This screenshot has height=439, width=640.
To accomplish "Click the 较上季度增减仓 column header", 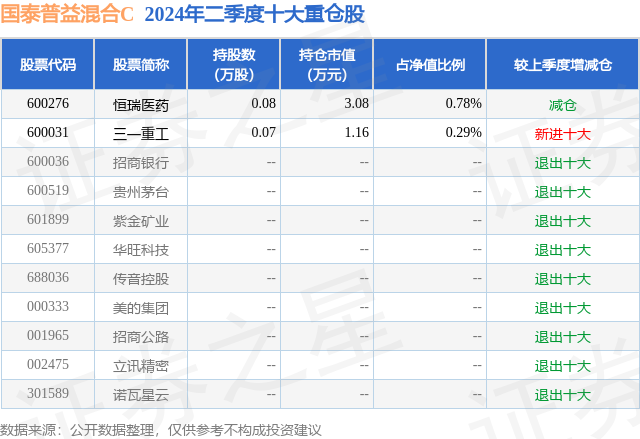I will coord(563,64).
